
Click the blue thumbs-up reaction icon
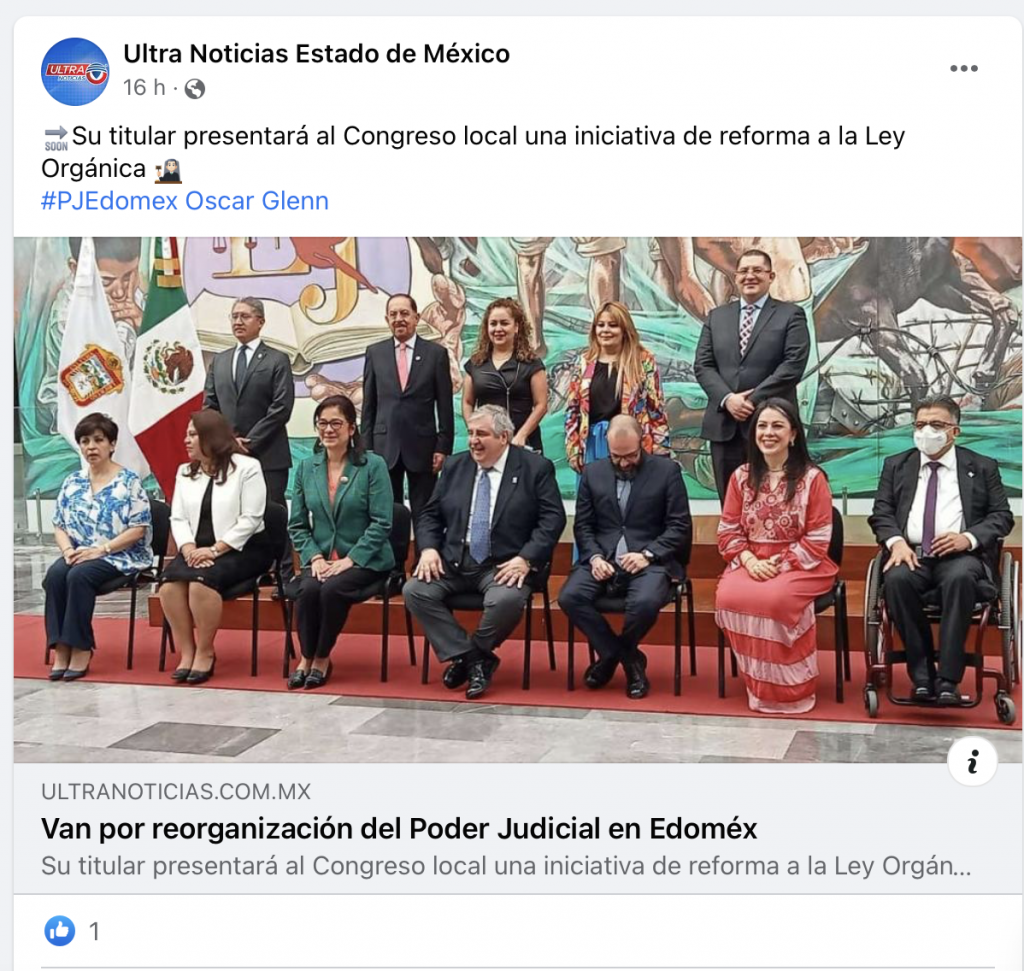coord(59,931)
